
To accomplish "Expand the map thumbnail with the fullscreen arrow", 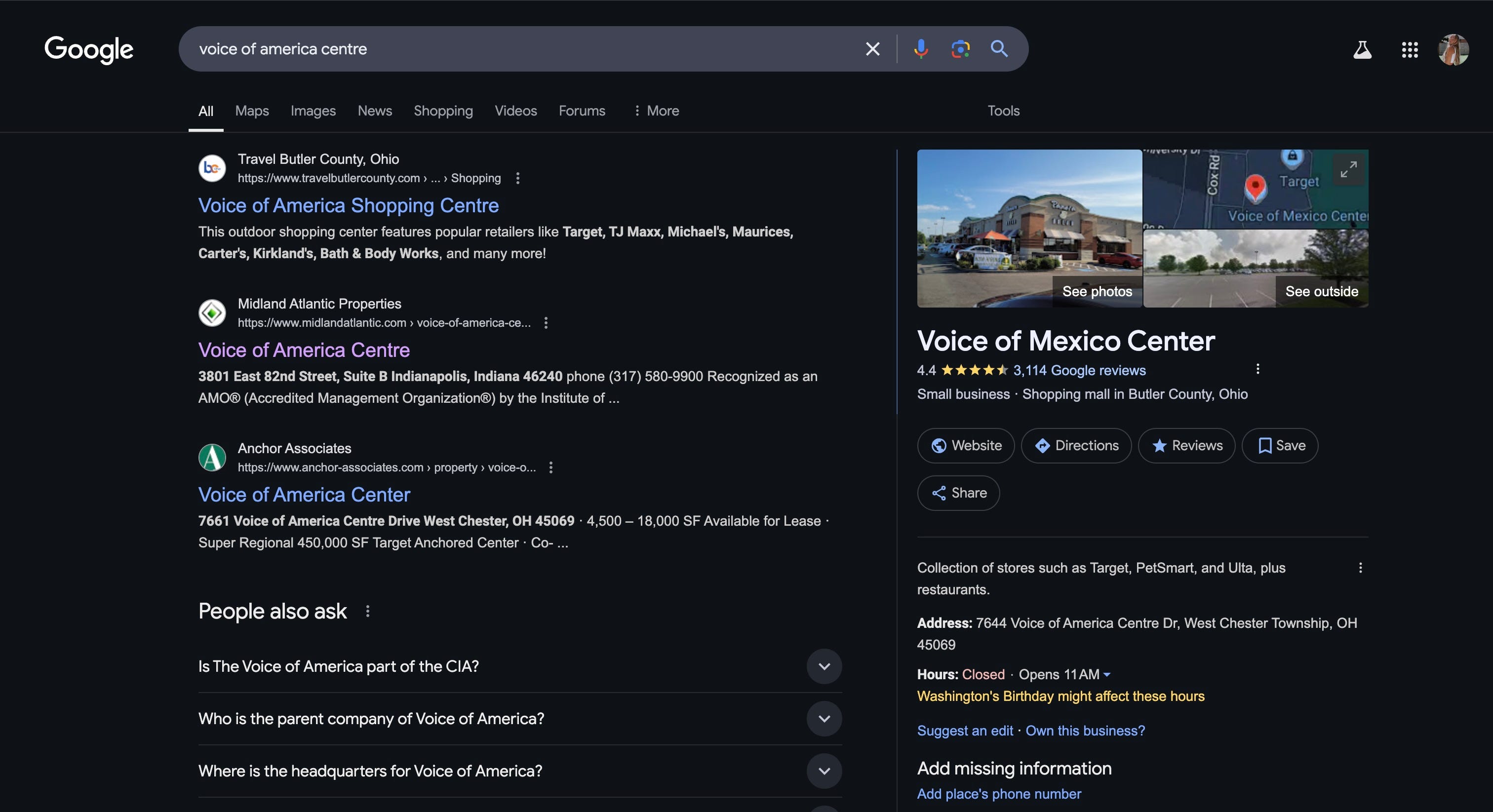I will (x=1349, y=169).
